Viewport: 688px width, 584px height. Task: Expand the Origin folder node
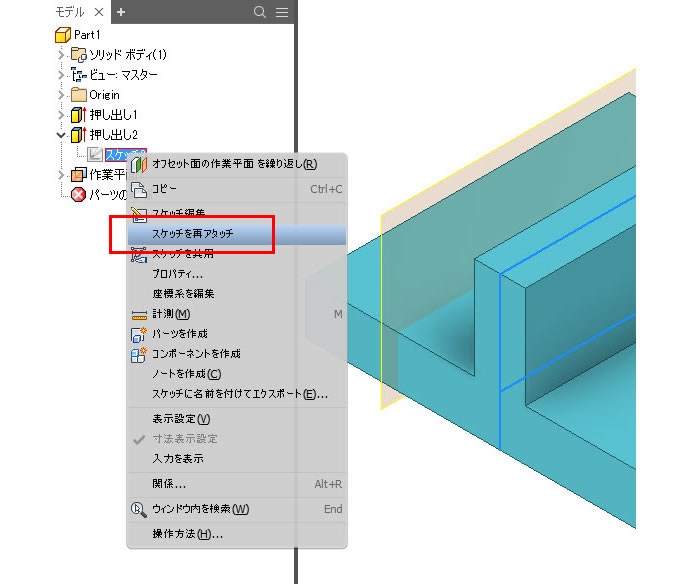tap(61, 95)
